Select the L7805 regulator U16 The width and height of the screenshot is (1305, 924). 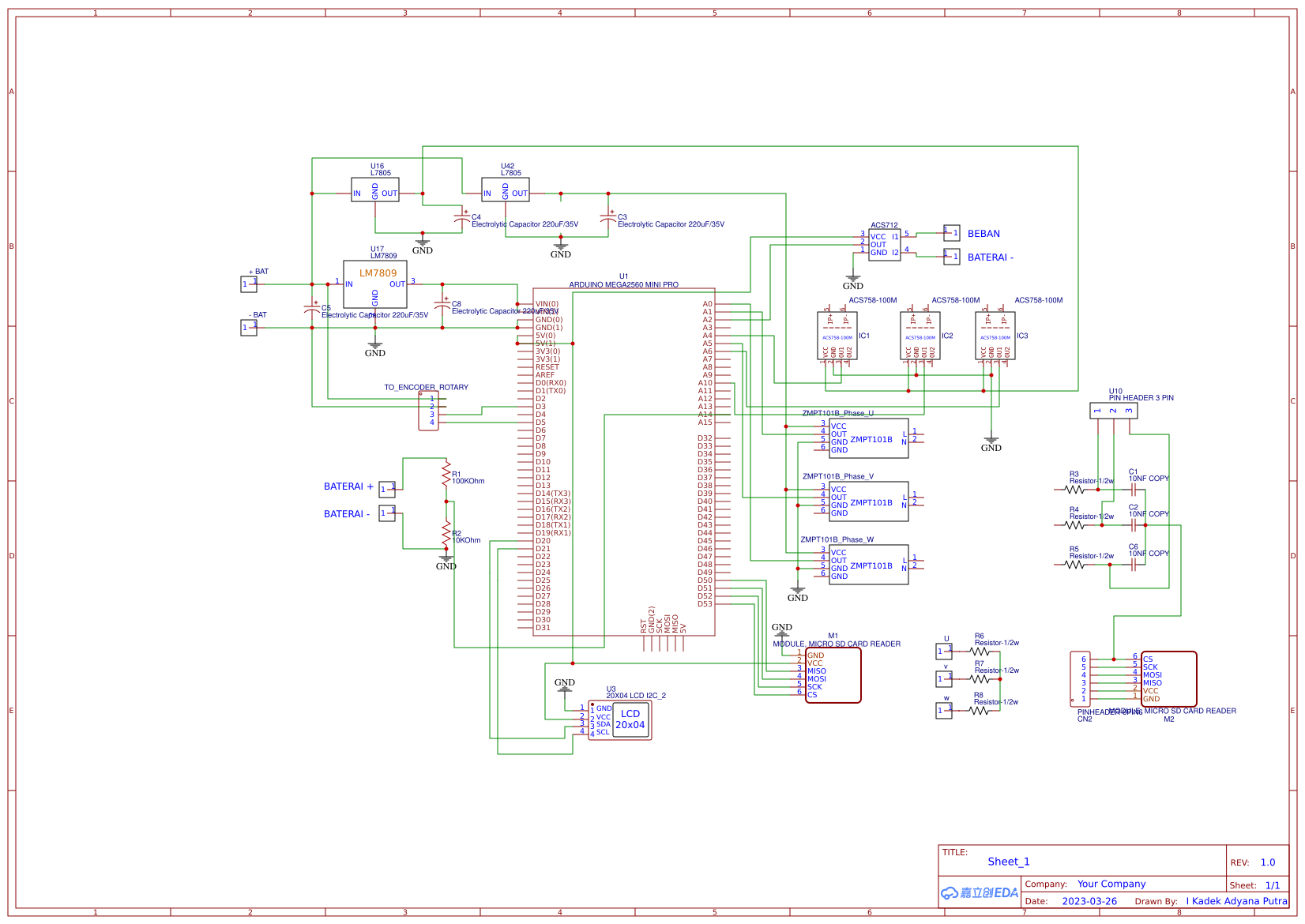(x=377, y=190)
